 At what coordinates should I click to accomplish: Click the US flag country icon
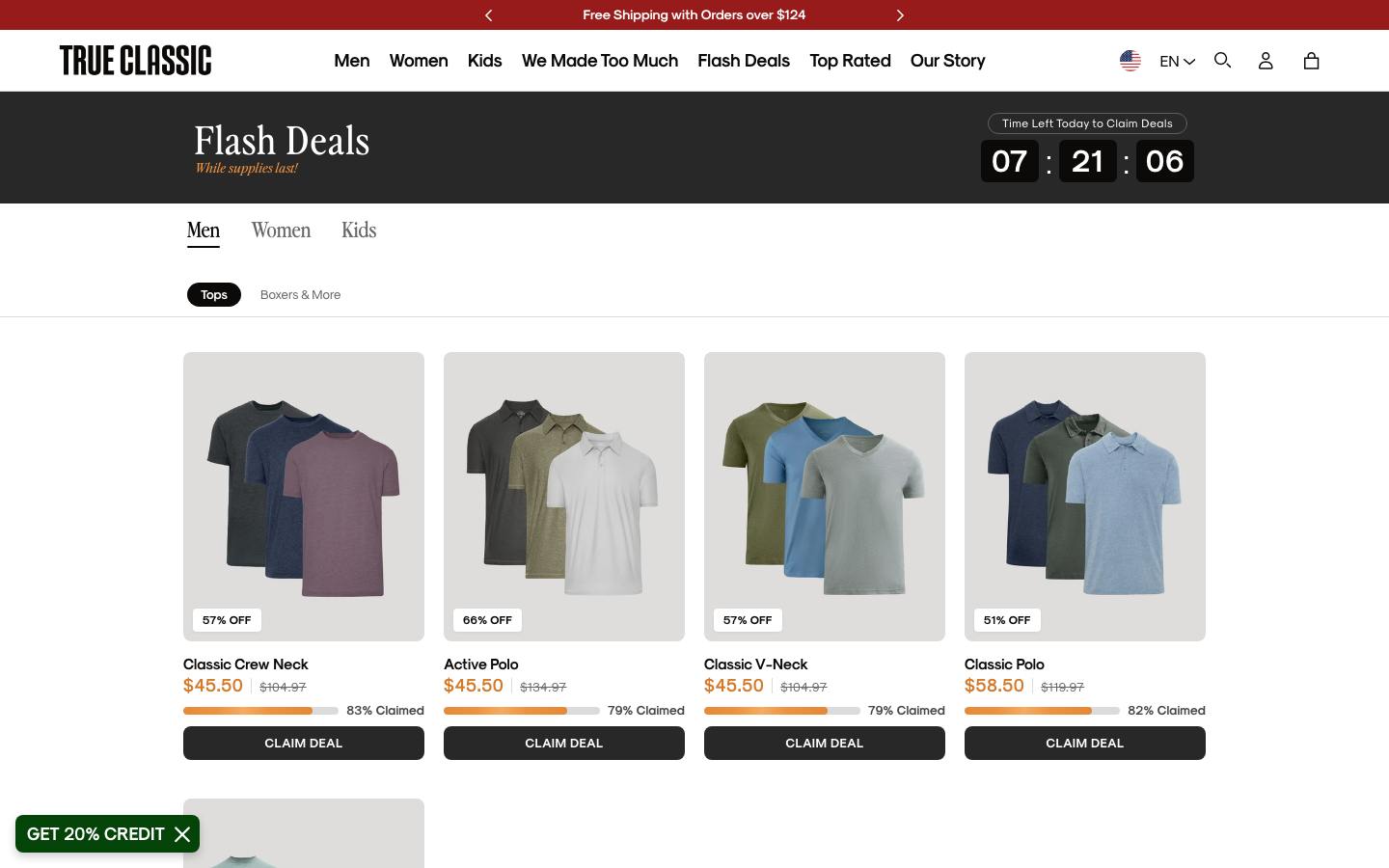coord(1130,61)
